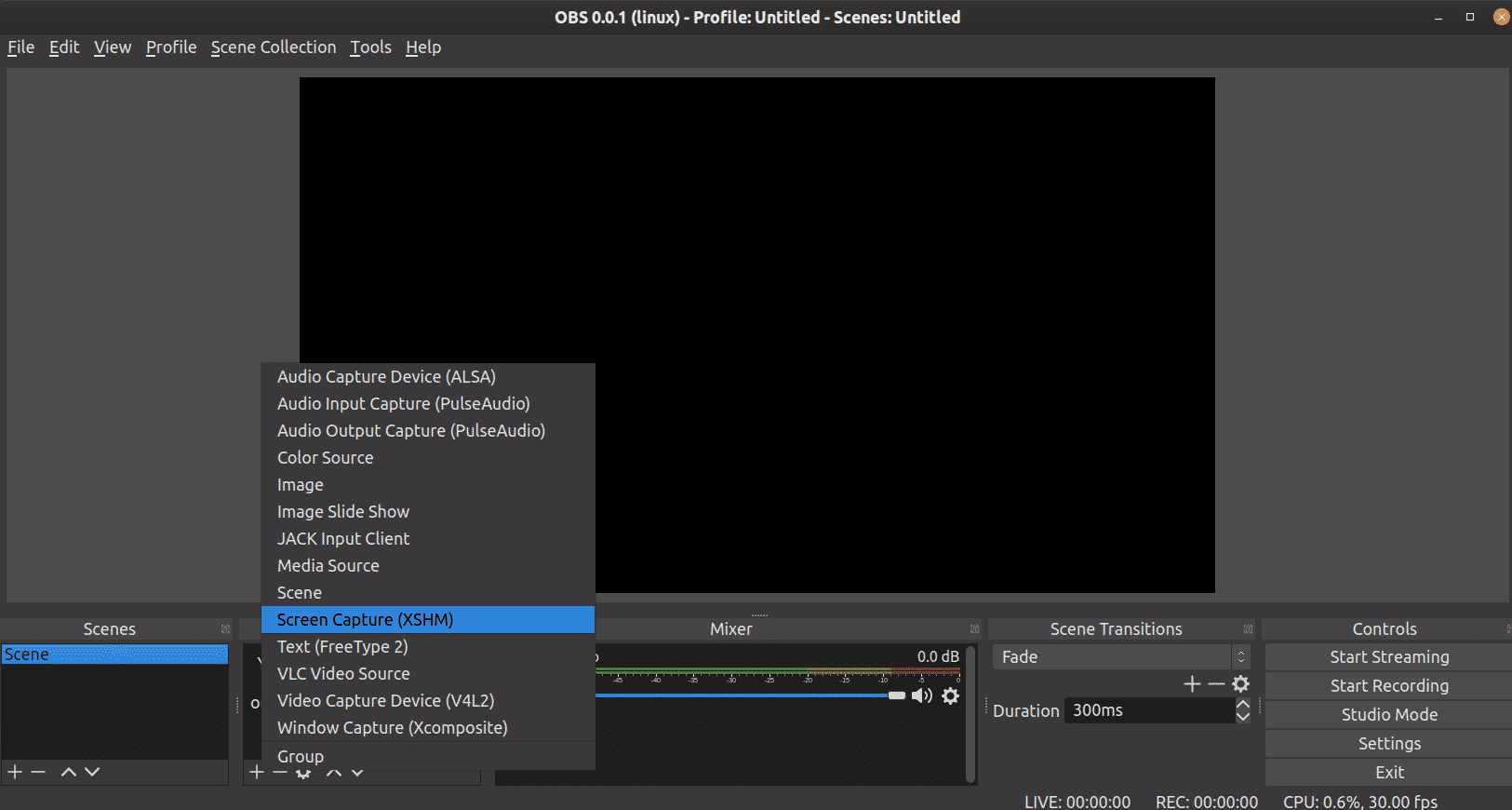Image resolution: width=1512 pixels, height=810 pixels.
Task: Open the Profile menu
Action: point(171,47)
